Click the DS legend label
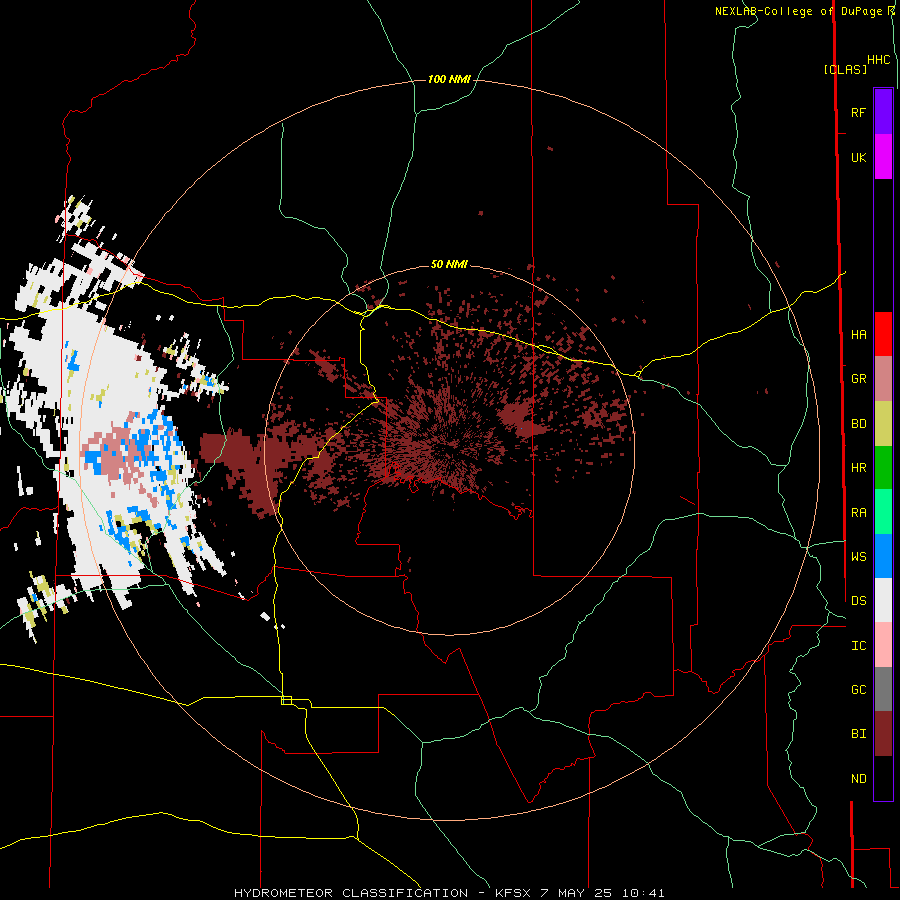 (858, 600)
